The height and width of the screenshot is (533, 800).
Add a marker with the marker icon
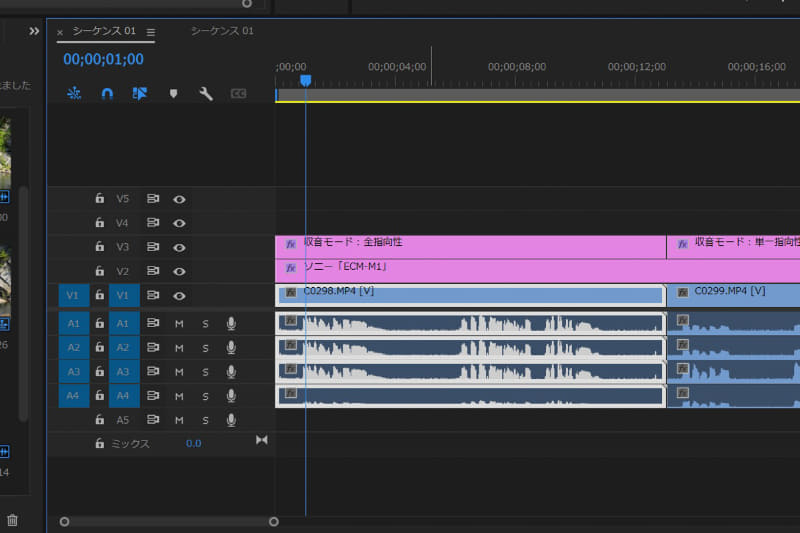click(x=173, y=93)
